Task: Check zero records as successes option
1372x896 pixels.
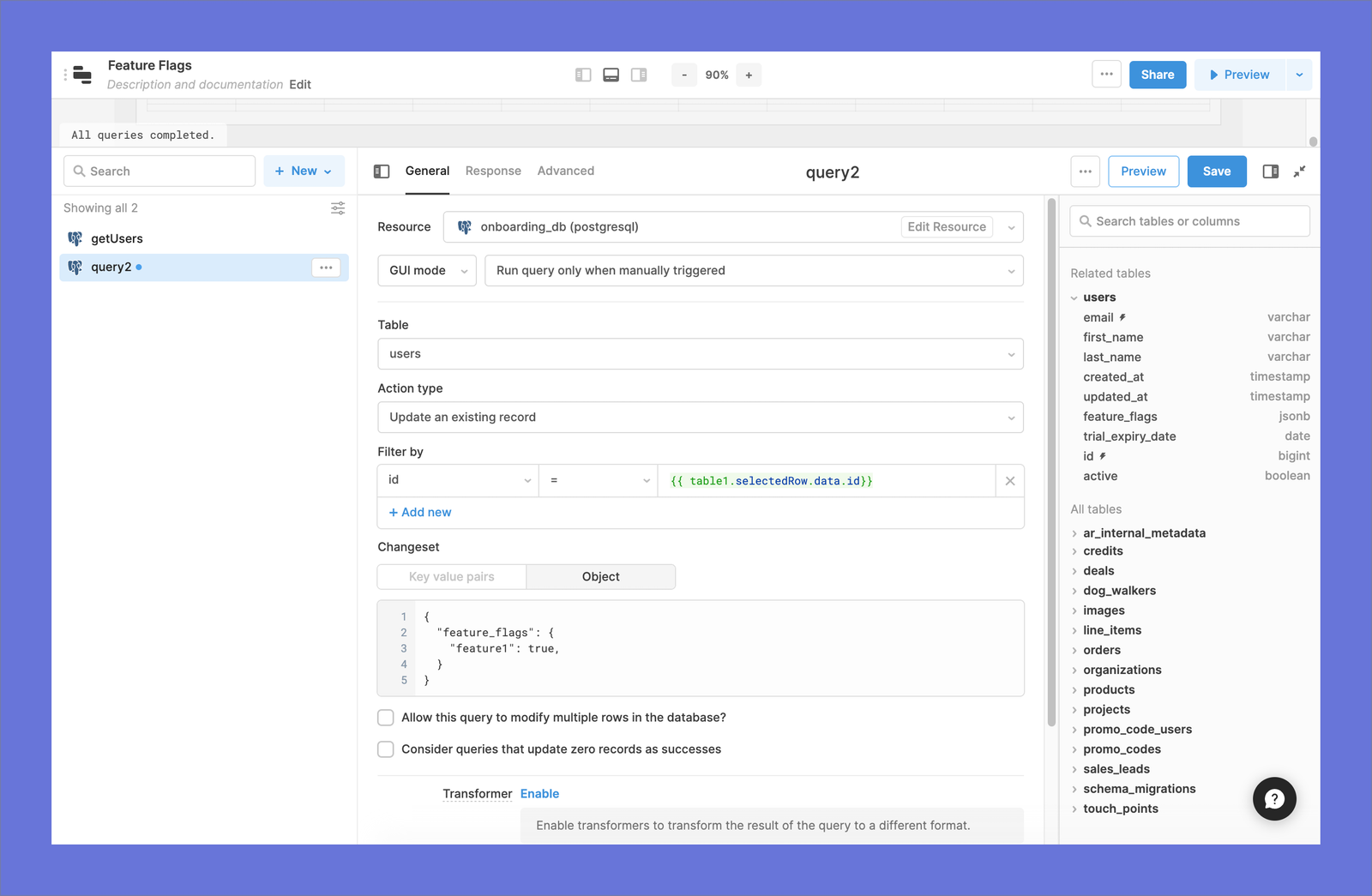Action: 386,749
